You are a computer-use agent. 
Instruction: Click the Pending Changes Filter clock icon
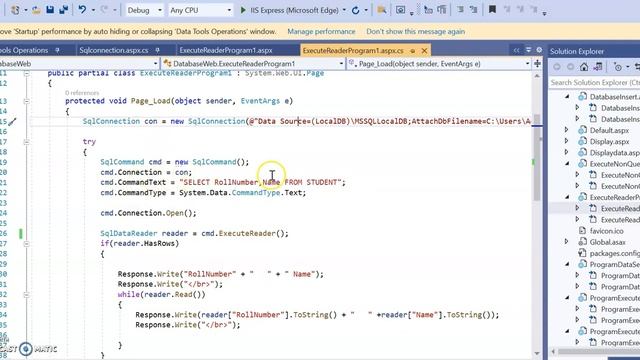point(618,67)
